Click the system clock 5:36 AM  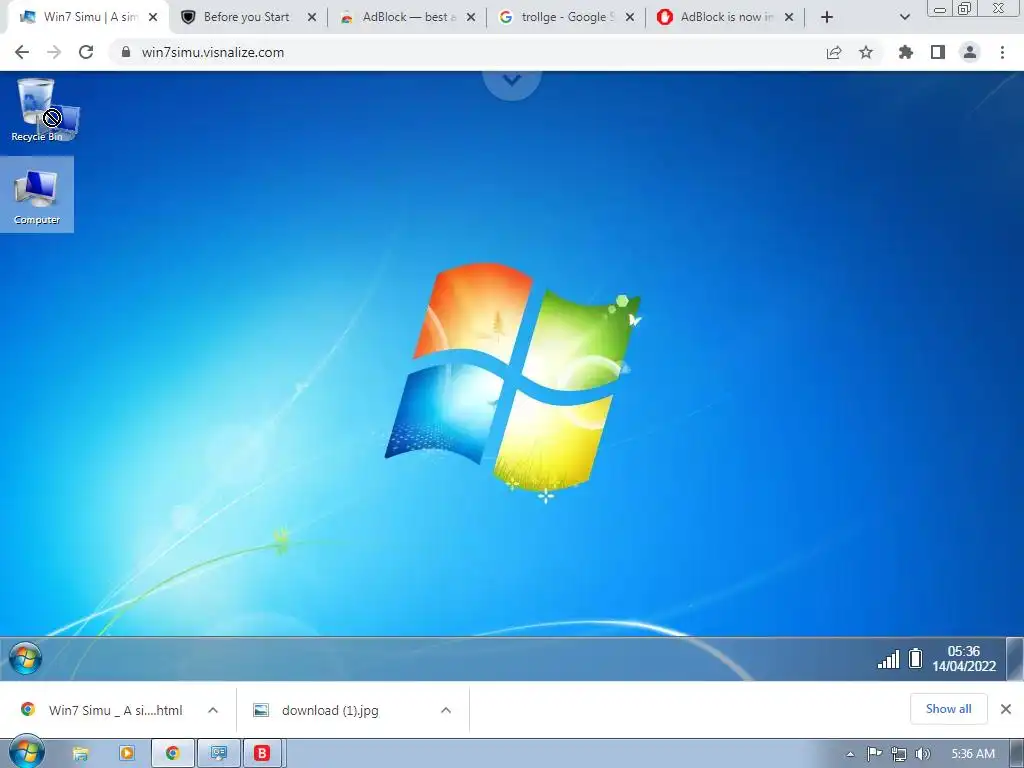tap(973, 754)
